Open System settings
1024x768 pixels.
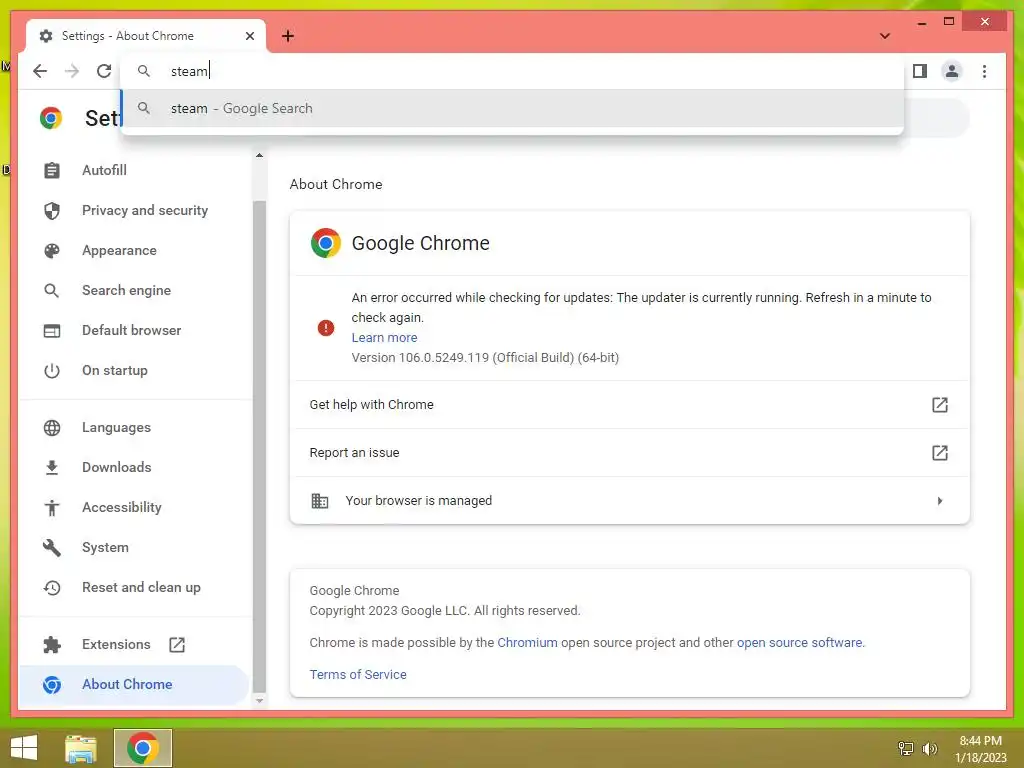[x=105, y=547]
